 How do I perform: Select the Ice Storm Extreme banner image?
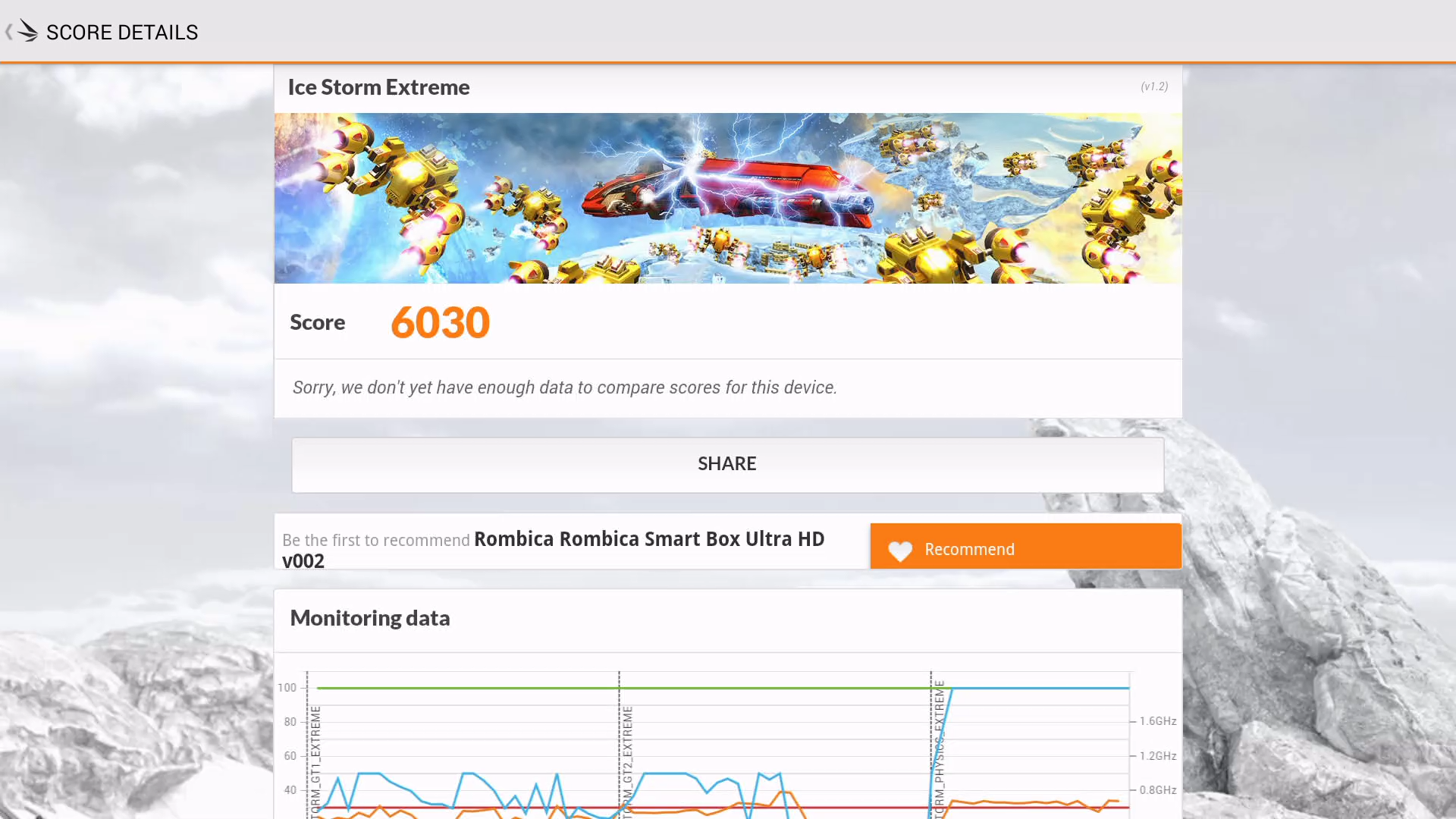pyautogui.click(x=727, y=198)
